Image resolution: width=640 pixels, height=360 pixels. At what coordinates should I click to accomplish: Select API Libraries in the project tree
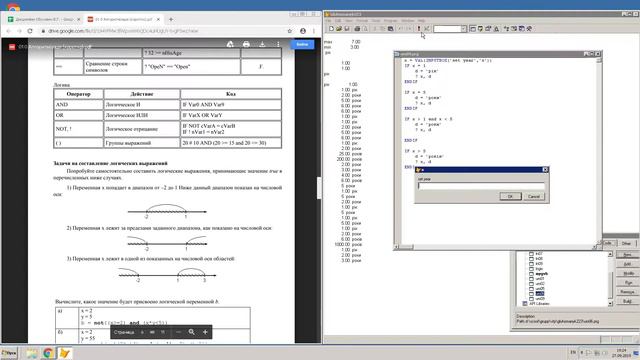pos(539,304)
